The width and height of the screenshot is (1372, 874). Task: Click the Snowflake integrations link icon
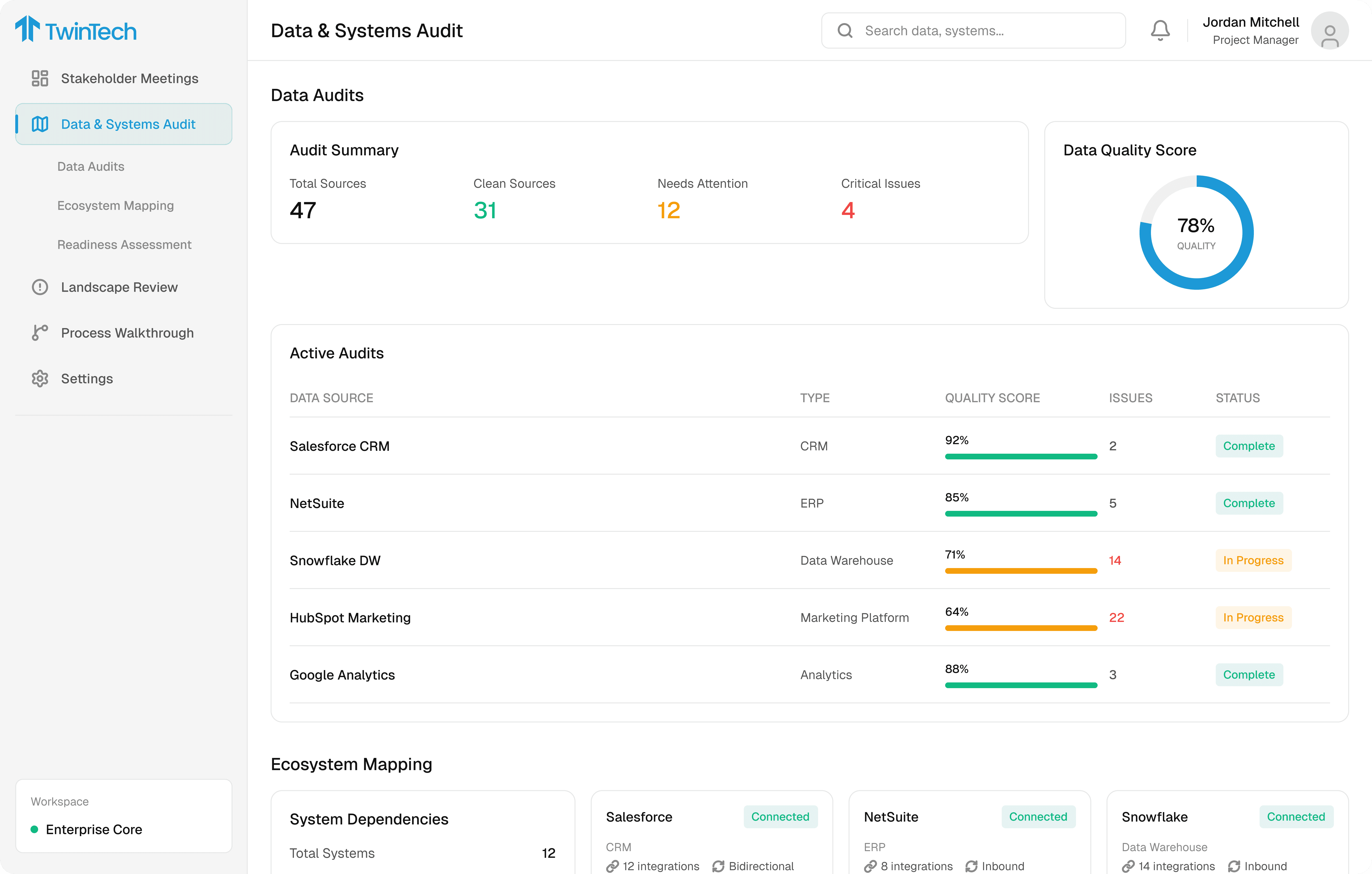(x=1128, y=866)
